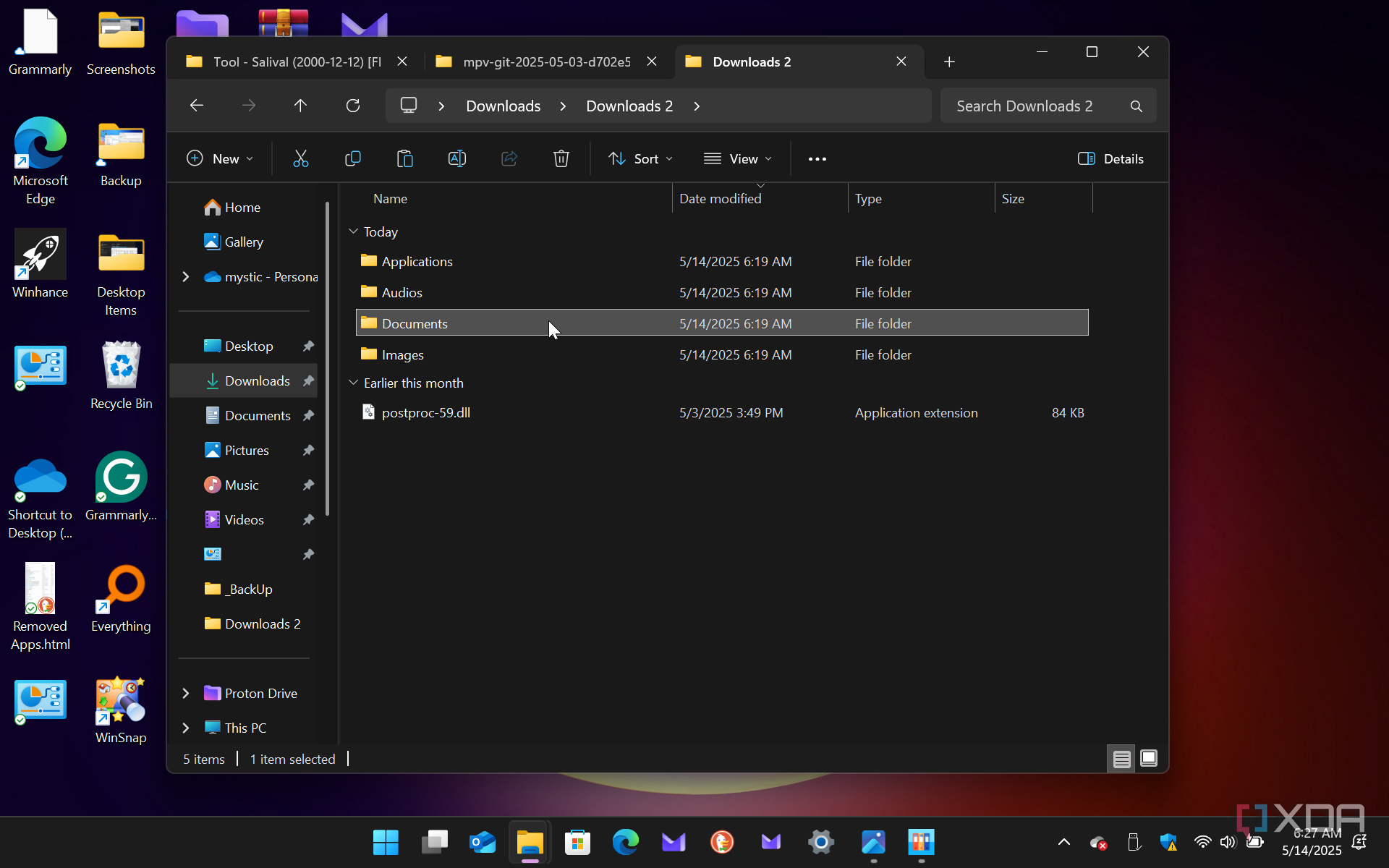1389x868 pixels.
Task: Collapse the Today group
Action: coord(353,231)
